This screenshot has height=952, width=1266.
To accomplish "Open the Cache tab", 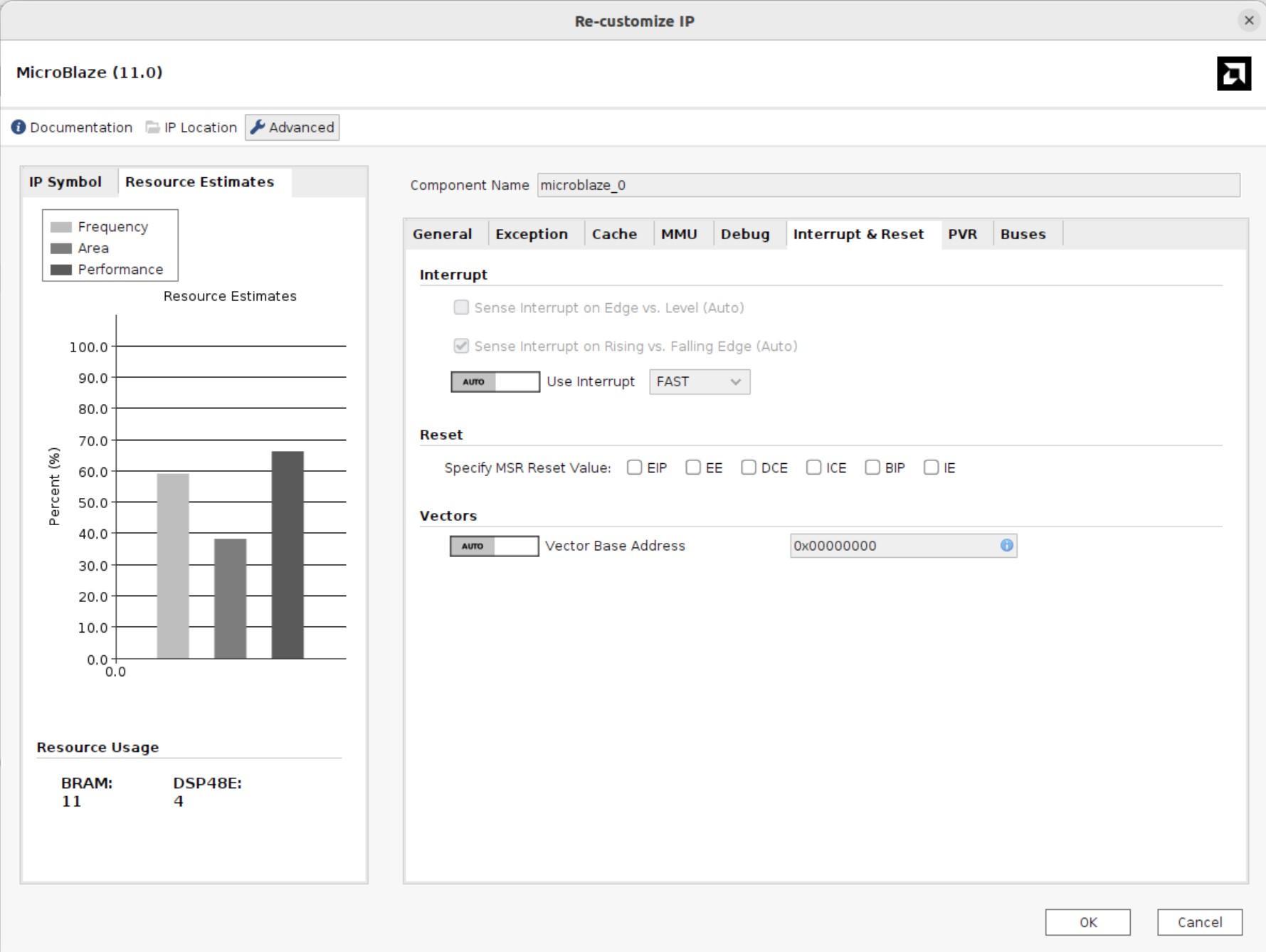I will click(614, 234).
